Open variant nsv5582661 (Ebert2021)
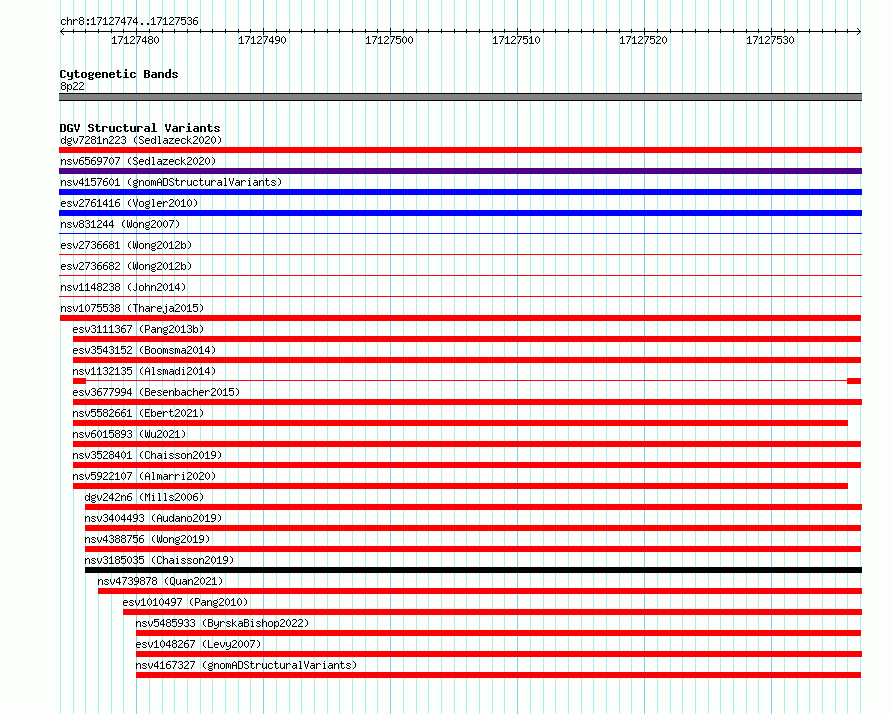The image size is (890, 714). [x=138, y=413]
